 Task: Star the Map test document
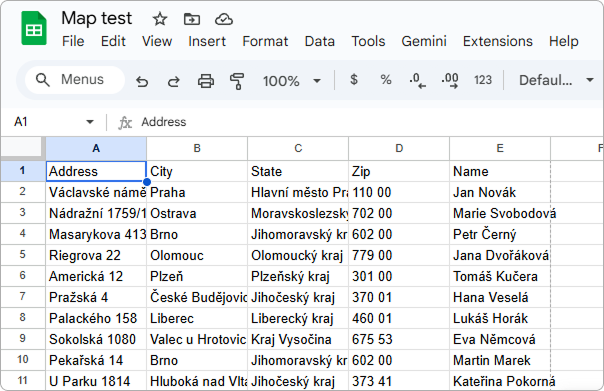tap(159, 19)
